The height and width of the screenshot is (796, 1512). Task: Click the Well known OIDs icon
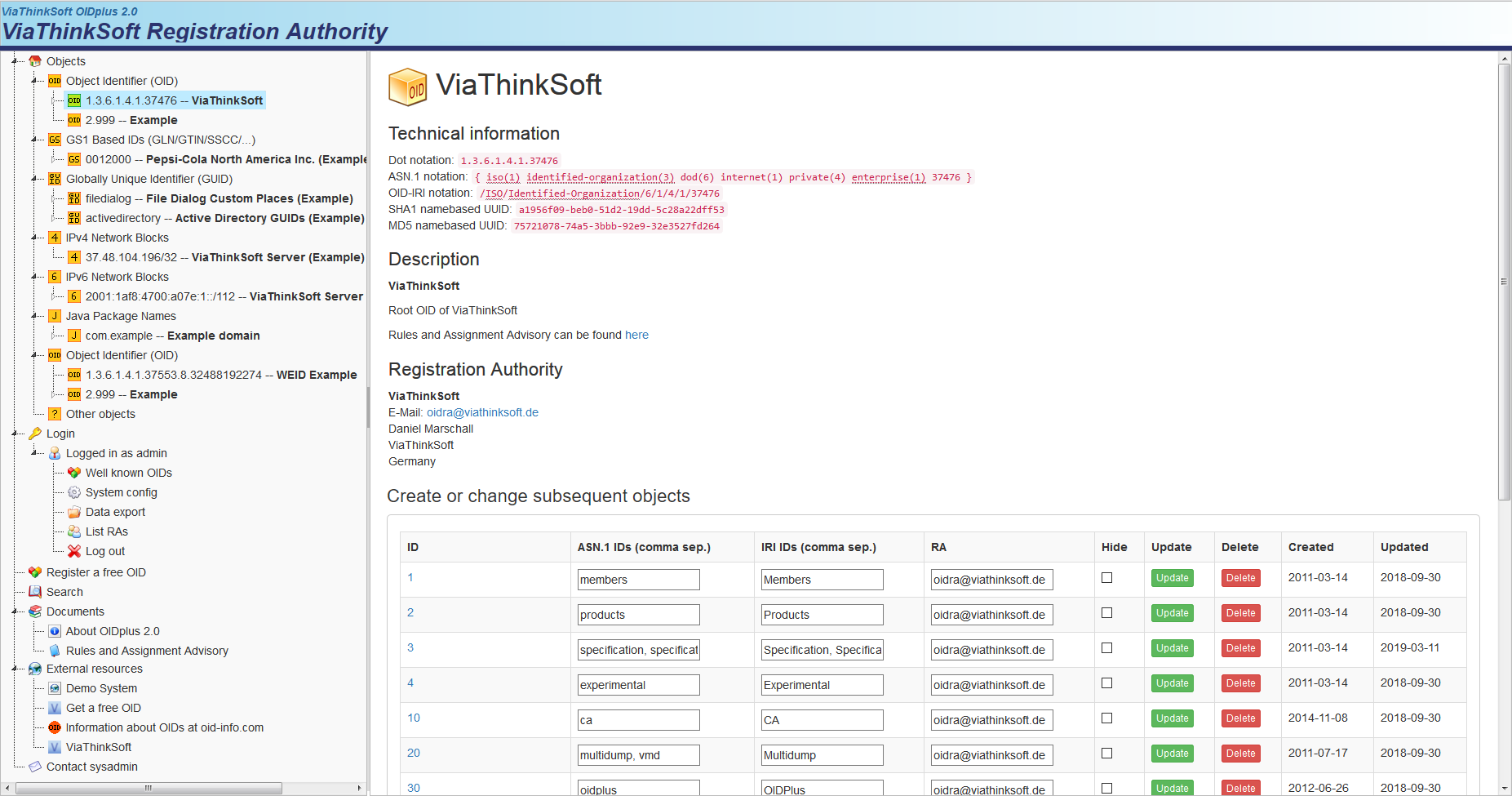(74, 473)
